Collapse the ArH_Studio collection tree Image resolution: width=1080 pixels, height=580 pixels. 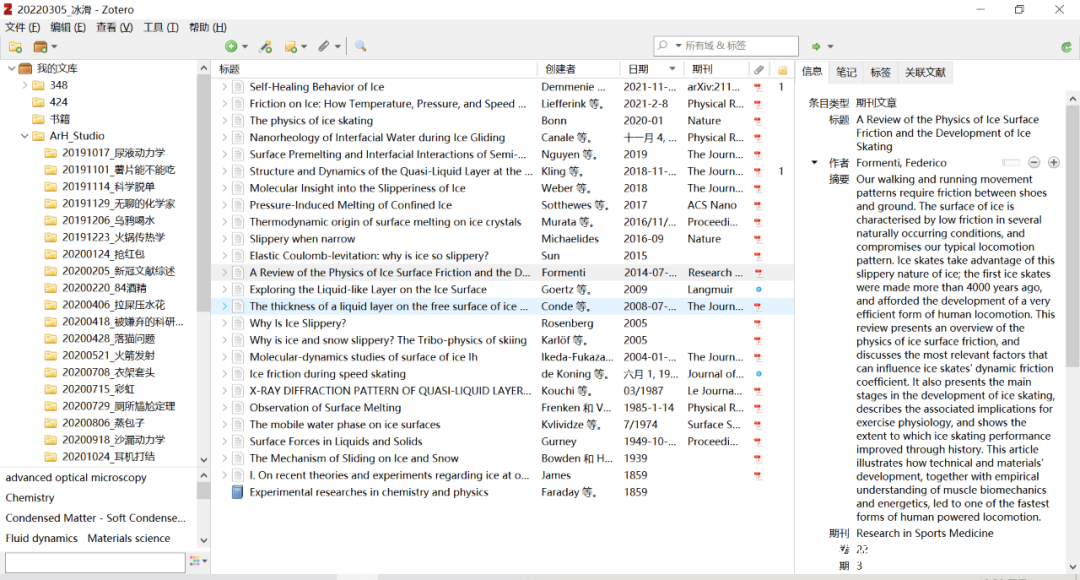pos(25,136)
